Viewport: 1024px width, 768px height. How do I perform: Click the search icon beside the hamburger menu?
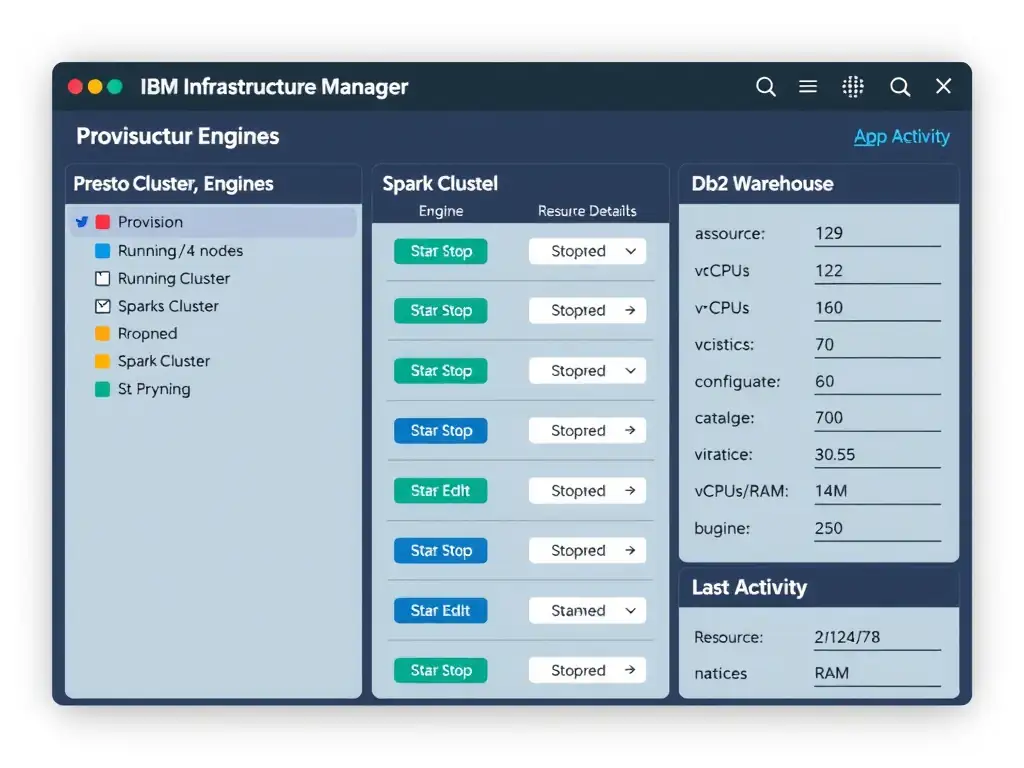[765, 86]
